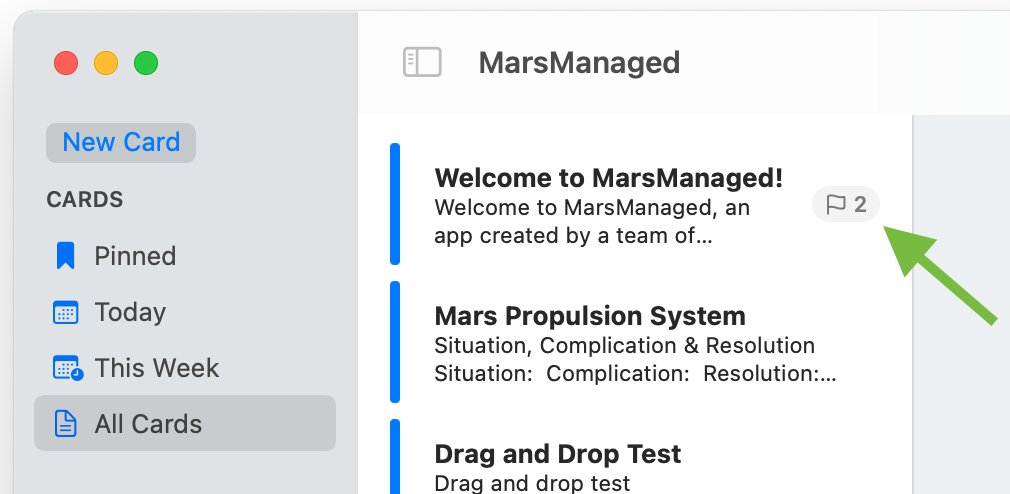This screenshot has width=1010, height=494.
Task: Click the Today calendar icon
Action: point(65,312)
